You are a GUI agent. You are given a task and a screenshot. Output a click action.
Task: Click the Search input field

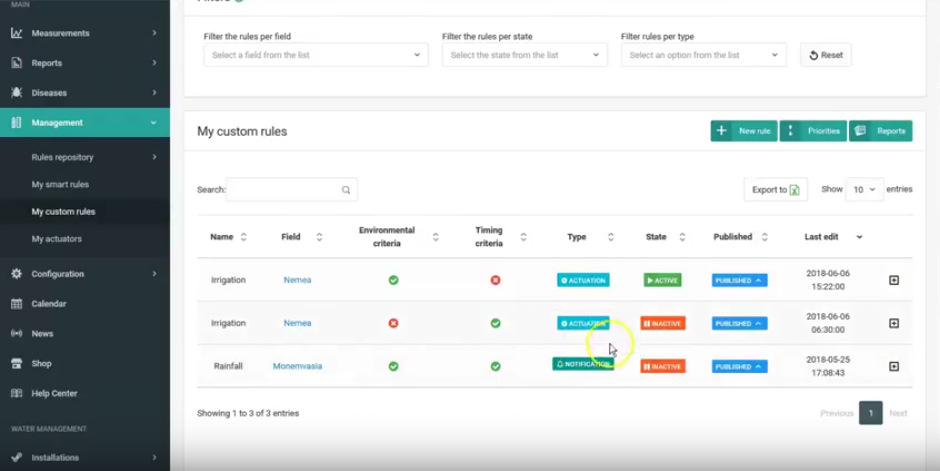pos(290,189)
